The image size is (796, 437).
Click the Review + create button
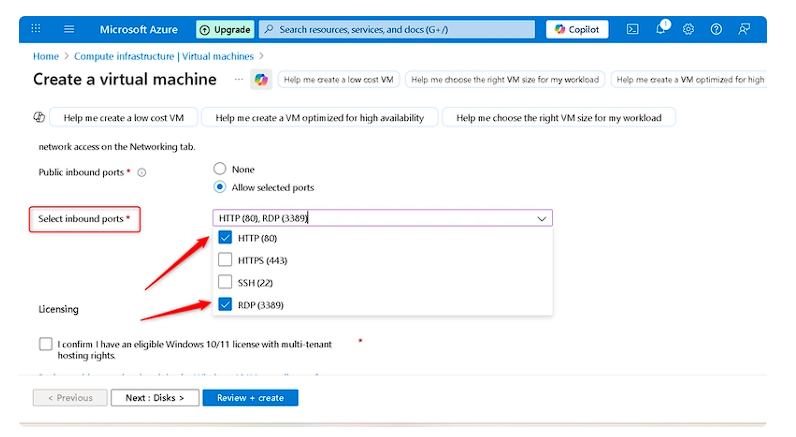click(x=250, y=398)
